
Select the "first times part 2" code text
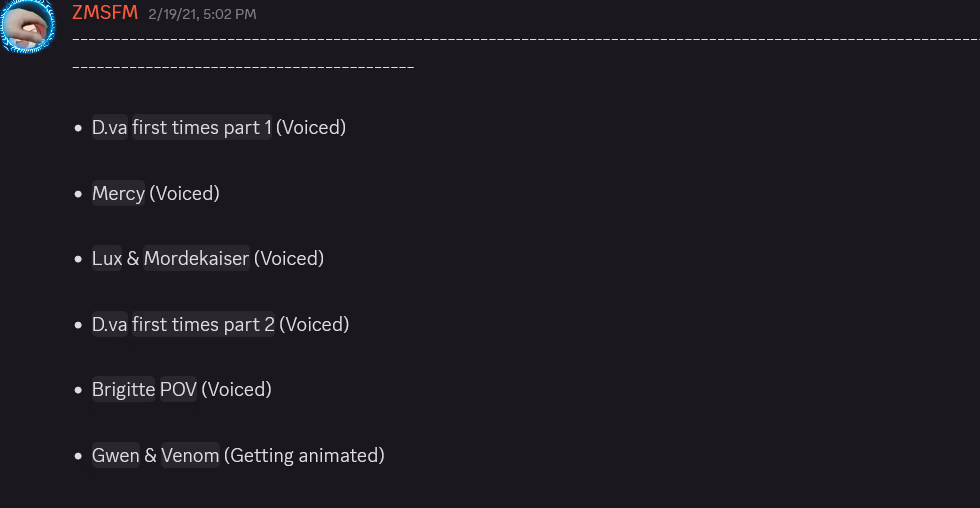[x=203, y=325]
